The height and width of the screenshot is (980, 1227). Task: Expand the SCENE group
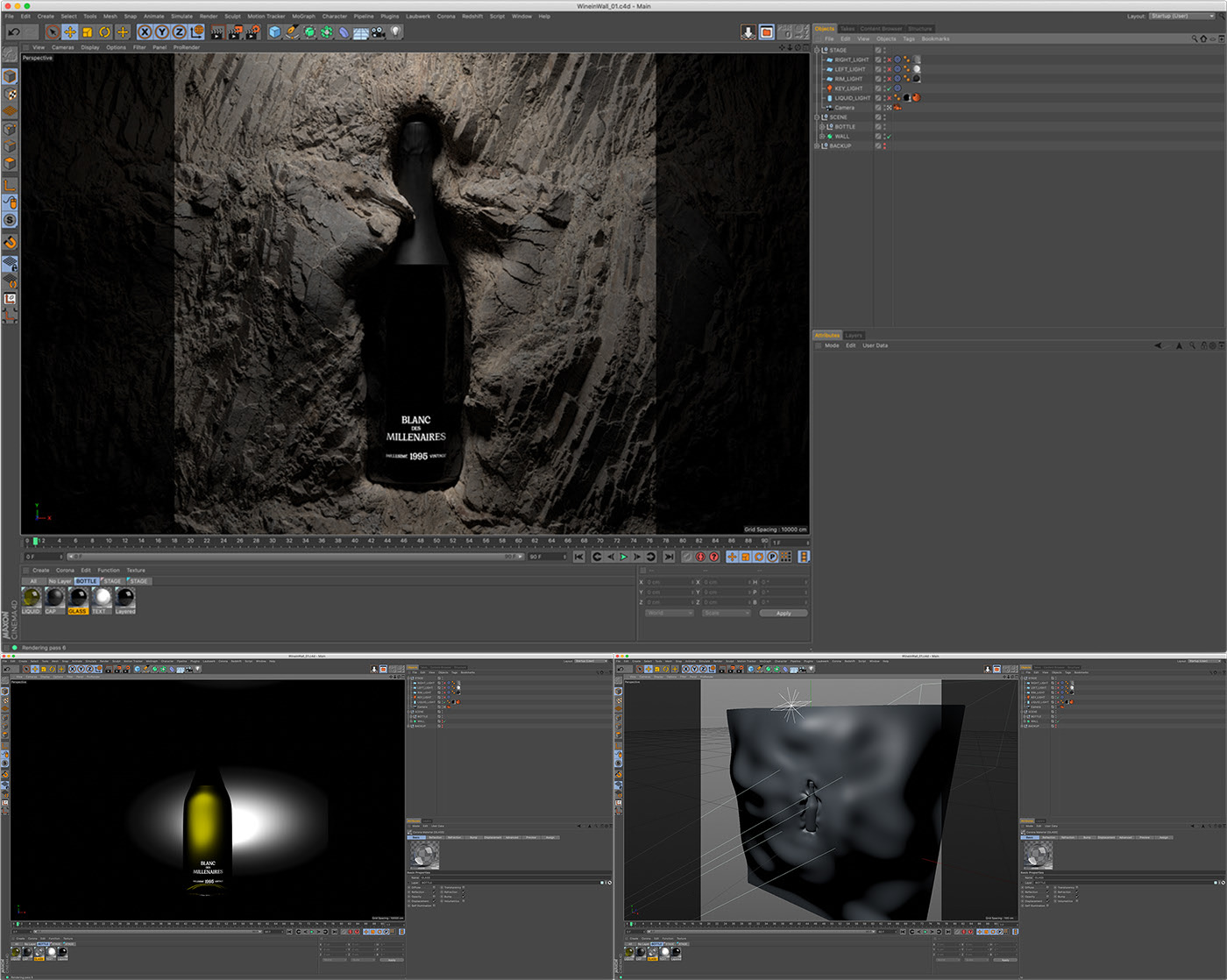point(817,117)
